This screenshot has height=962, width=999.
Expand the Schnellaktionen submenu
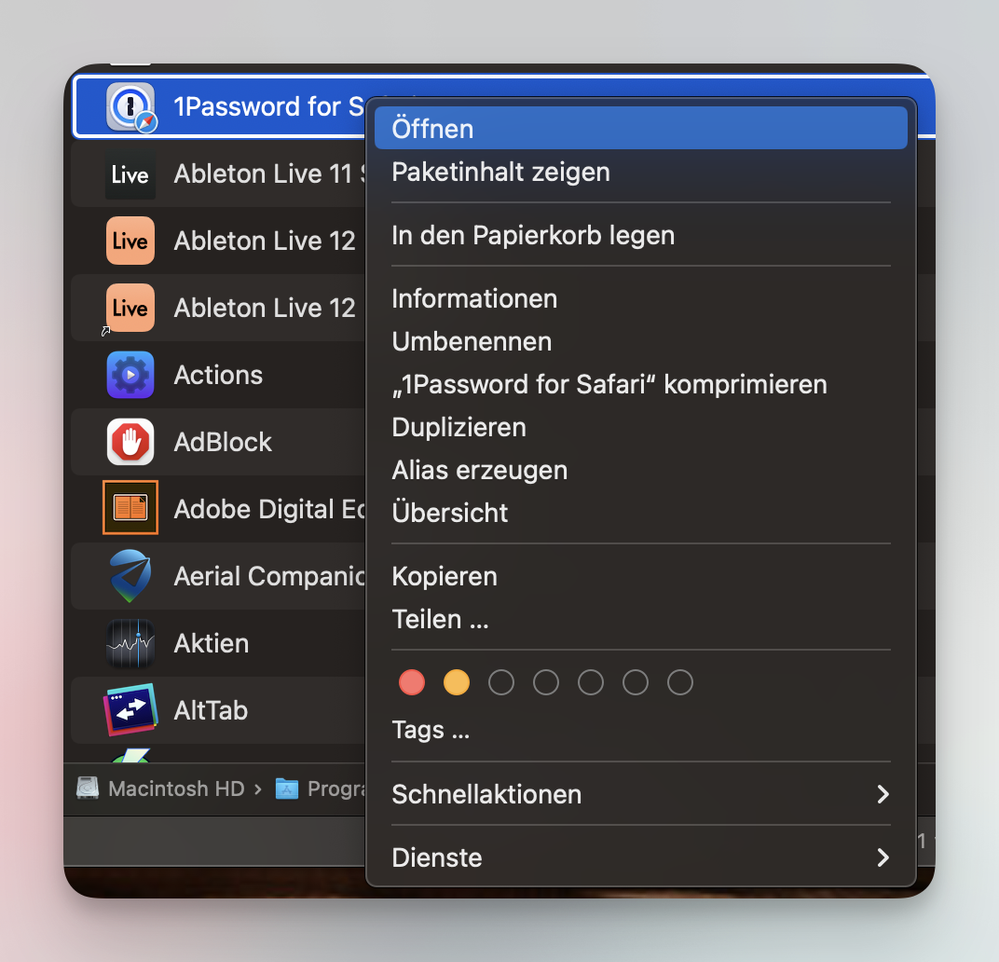(x=640, y=794)
